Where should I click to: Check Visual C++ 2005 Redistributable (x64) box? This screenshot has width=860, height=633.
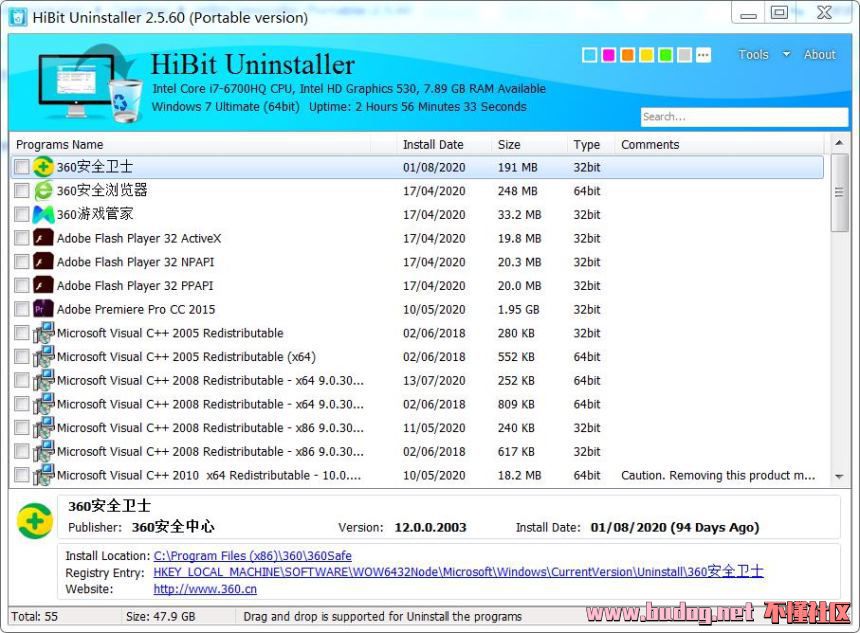pyautogui.click(x=21, y=356)
